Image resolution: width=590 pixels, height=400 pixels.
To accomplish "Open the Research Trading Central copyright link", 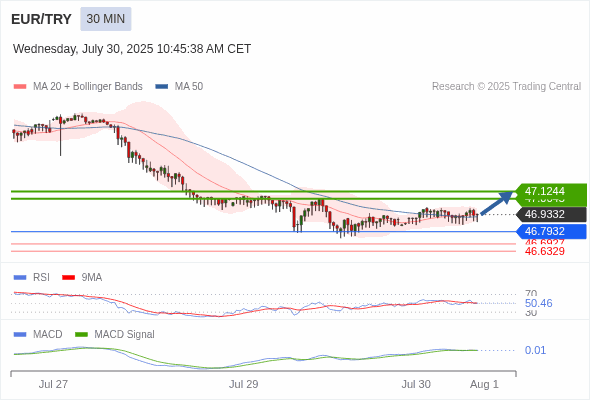I will [506, 87].
